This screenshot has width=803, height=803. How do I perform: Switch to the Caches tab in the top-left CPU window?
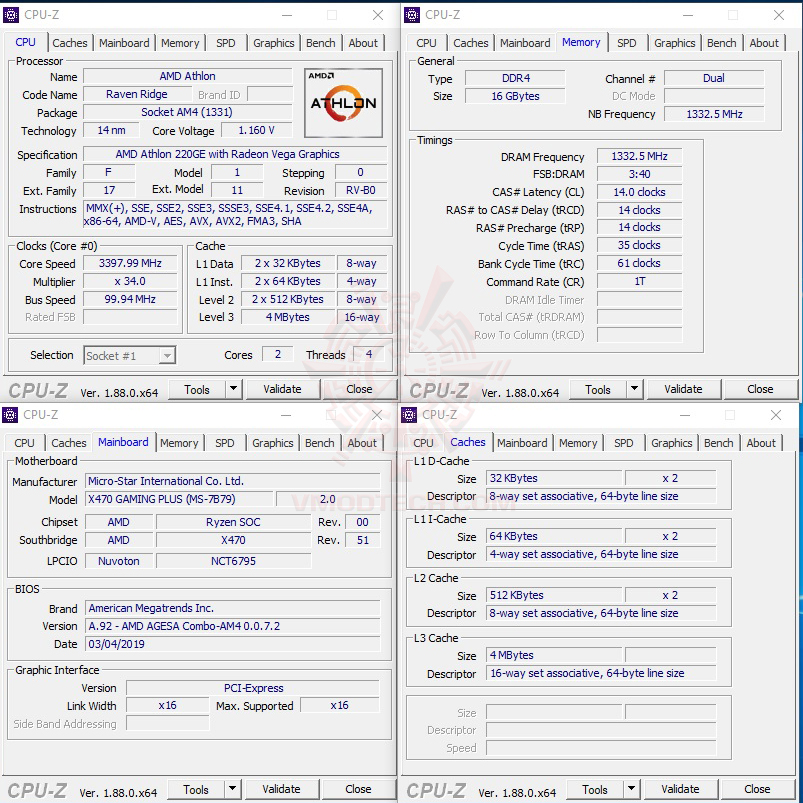click(x=70, y=43)
